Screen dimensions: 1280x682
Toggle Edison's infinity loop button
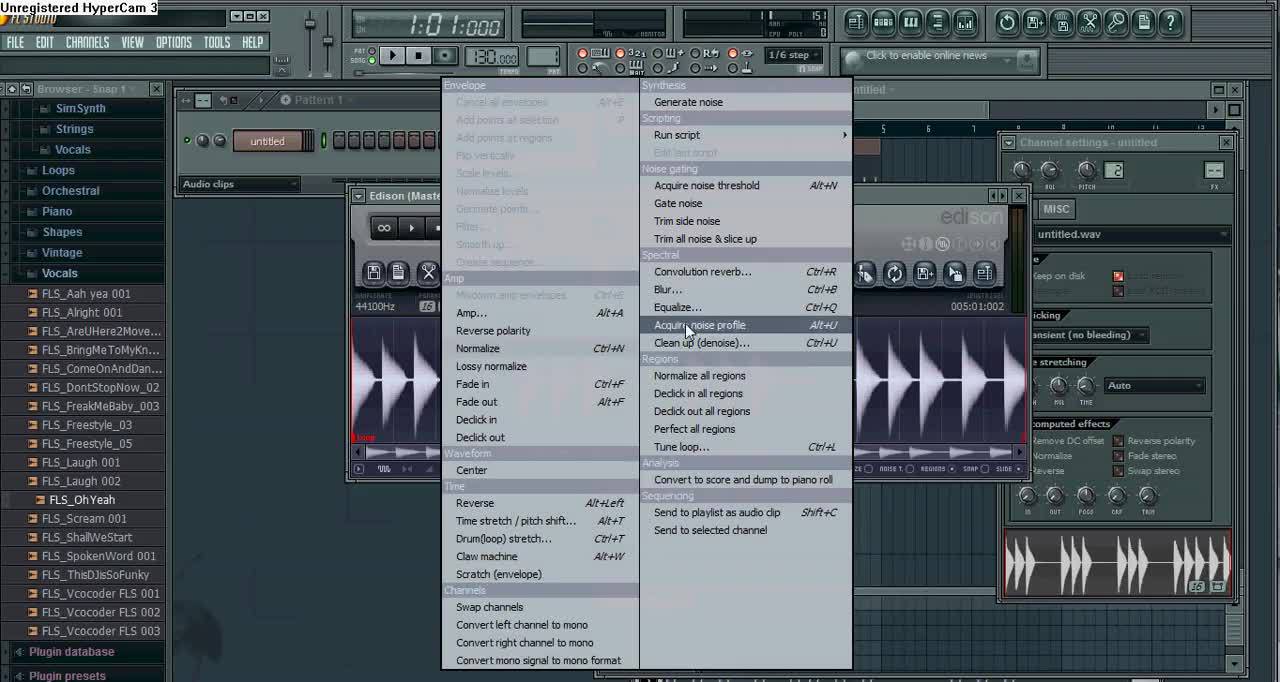(383, 228)
